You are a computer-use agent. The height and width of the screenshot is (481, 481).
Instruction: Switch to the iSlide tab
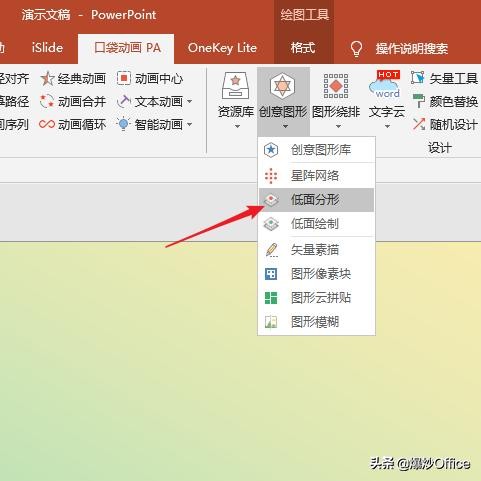(47, 48)
